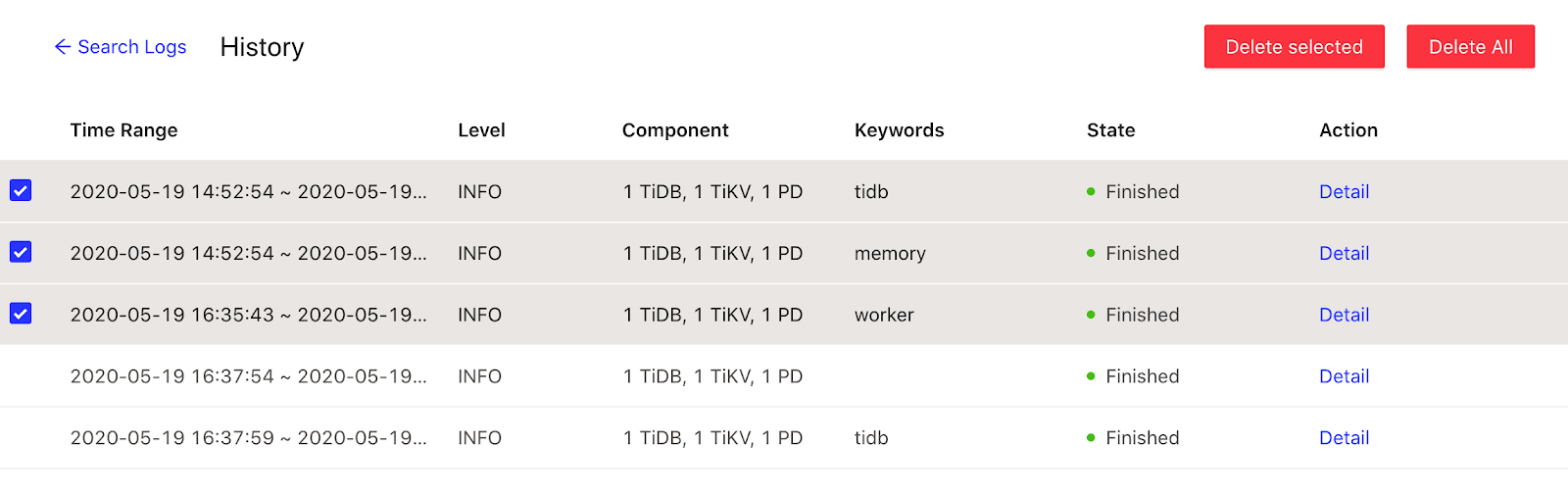
Task: Click the Time Range column header
Action: 123,130
